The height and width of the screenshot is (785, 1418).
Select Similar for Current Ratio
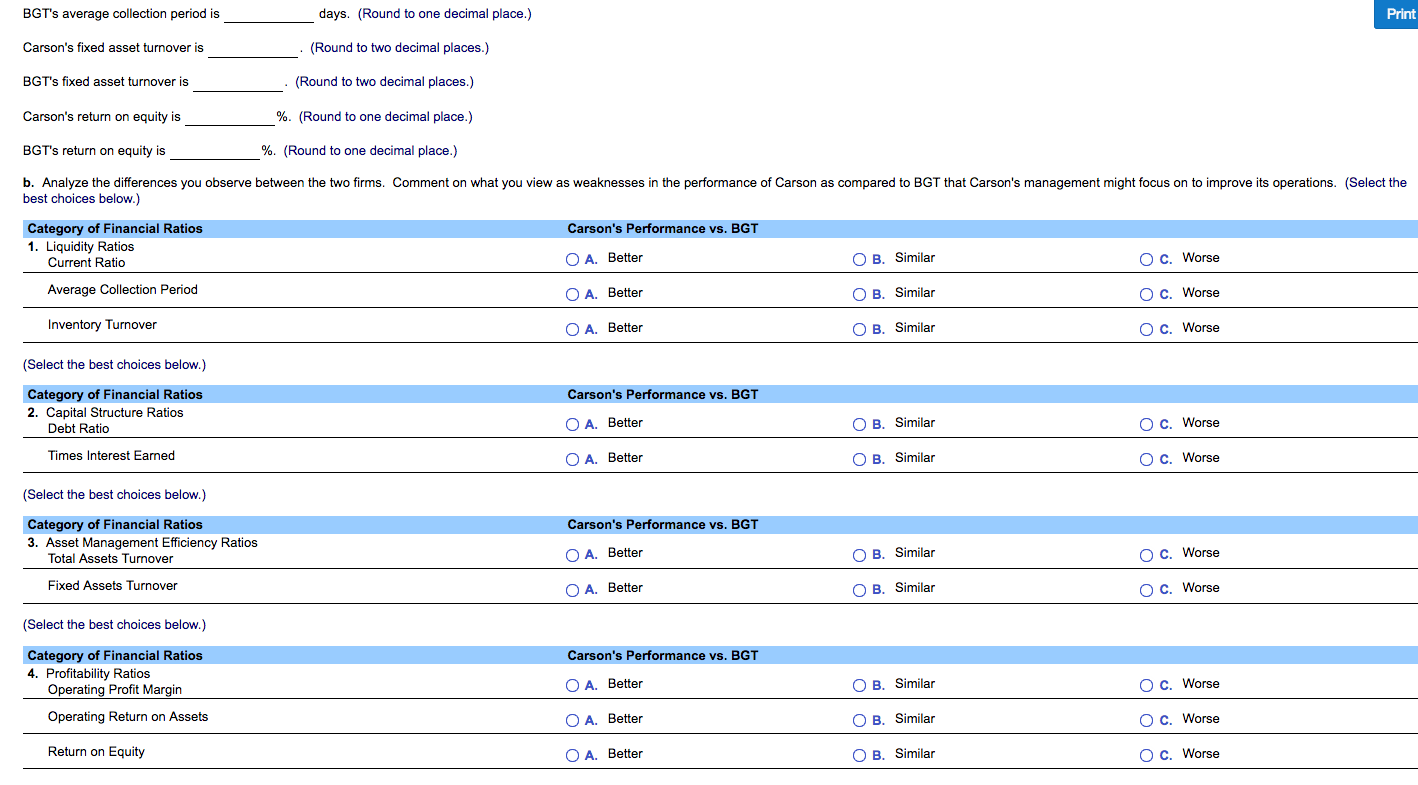coord(859,259)
